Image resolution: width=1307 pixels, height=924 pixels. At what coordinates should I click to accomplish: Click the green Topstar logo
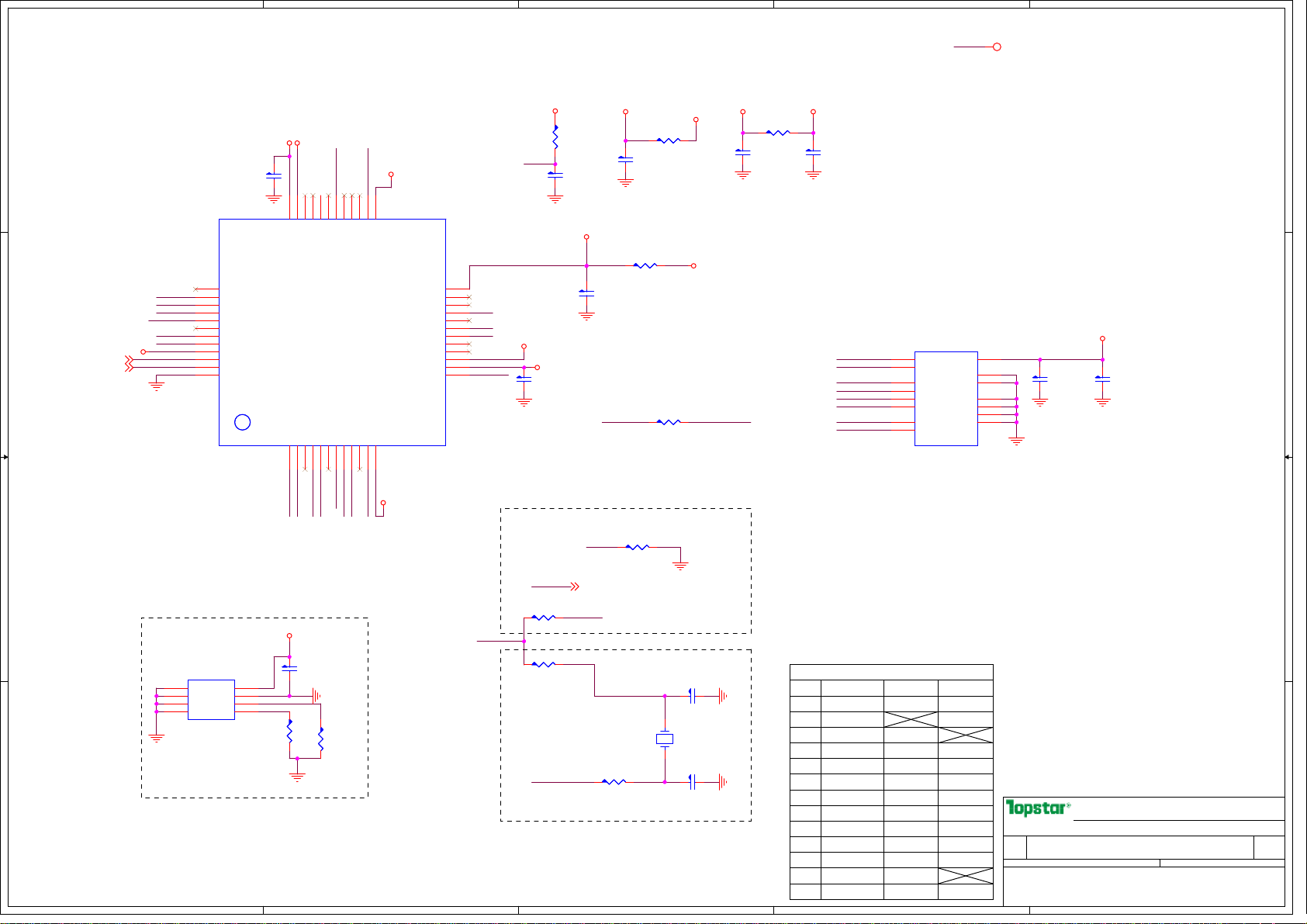(x=1038, y=808)
